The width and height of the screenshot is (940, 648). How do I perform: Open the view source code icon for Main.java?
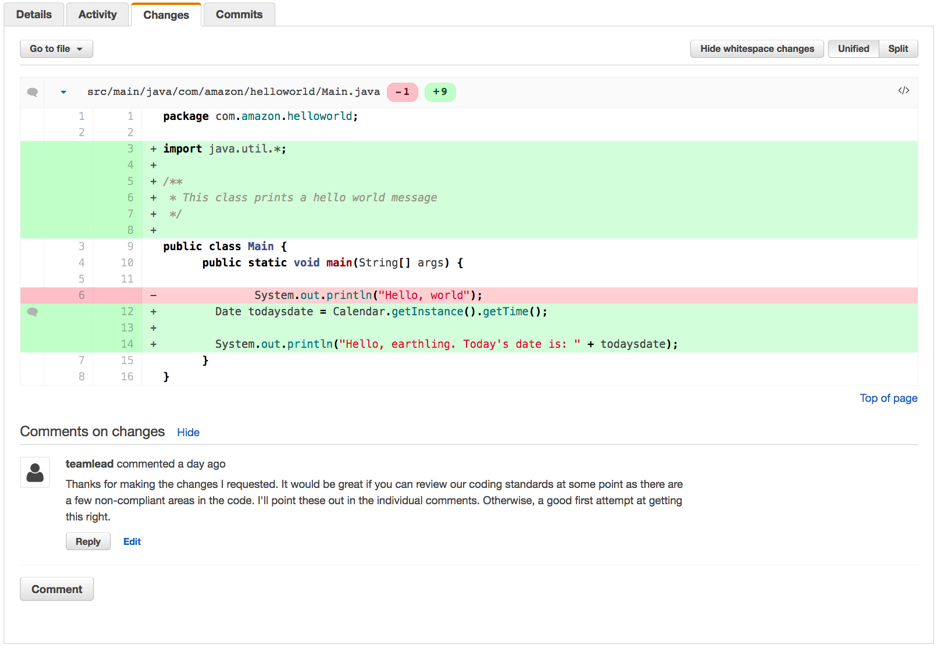click(903, 91)
